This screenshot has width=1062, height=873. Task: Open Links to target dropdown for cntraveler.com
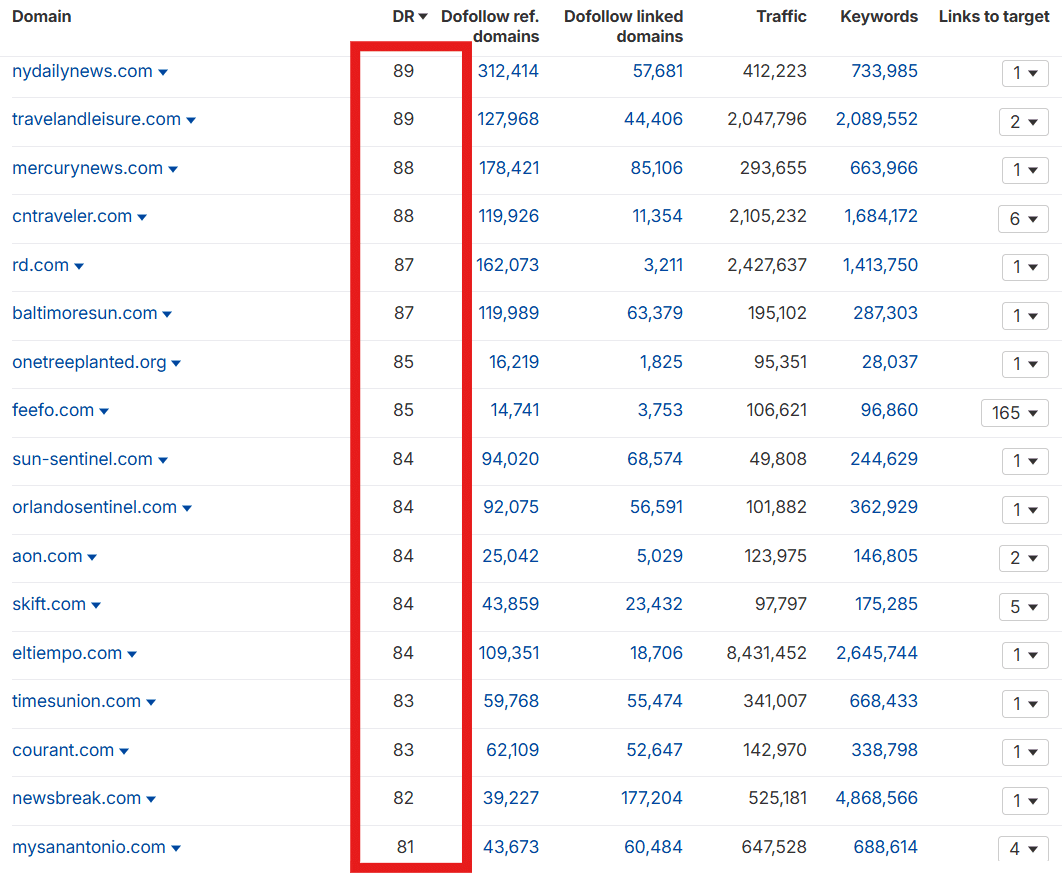[x=1023, y=219]
